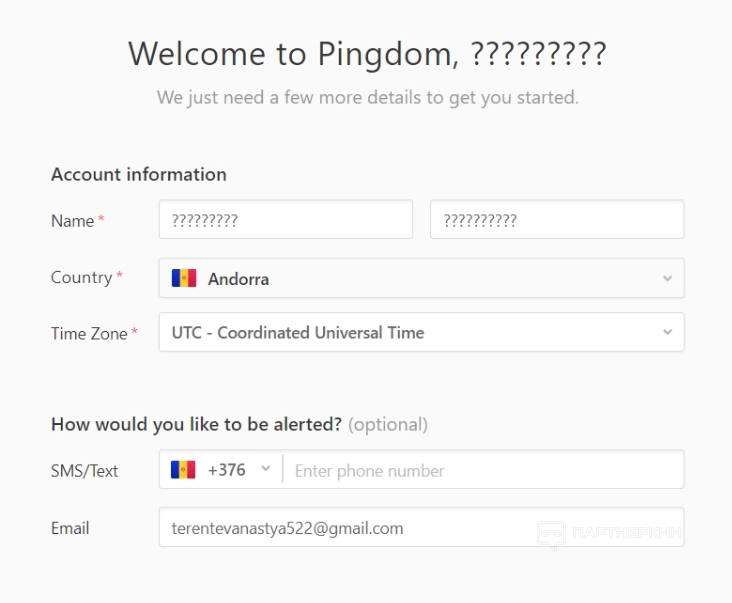This screenshot has height=603, width=732.
Task: Click the Country field label
Action: click(81, 278)
